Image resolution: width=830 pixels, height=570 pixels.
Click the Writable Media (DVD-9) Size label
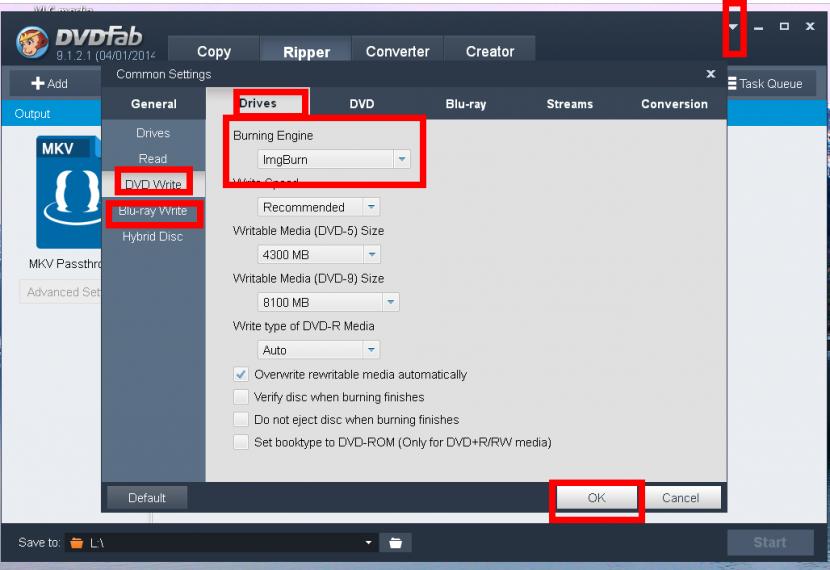308,278
